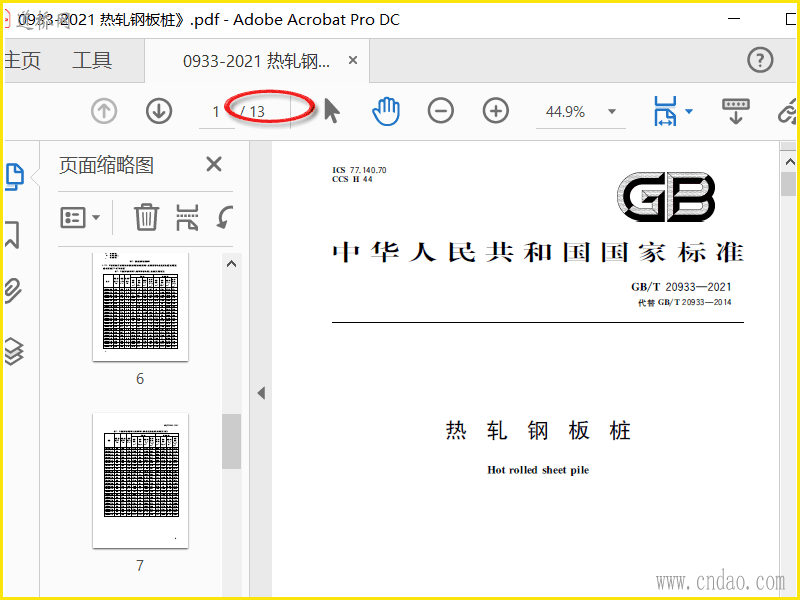Screen dimensions: 800x600
Task: Click the print pages icon in thumbnails panel
Action: click(187, 217)
